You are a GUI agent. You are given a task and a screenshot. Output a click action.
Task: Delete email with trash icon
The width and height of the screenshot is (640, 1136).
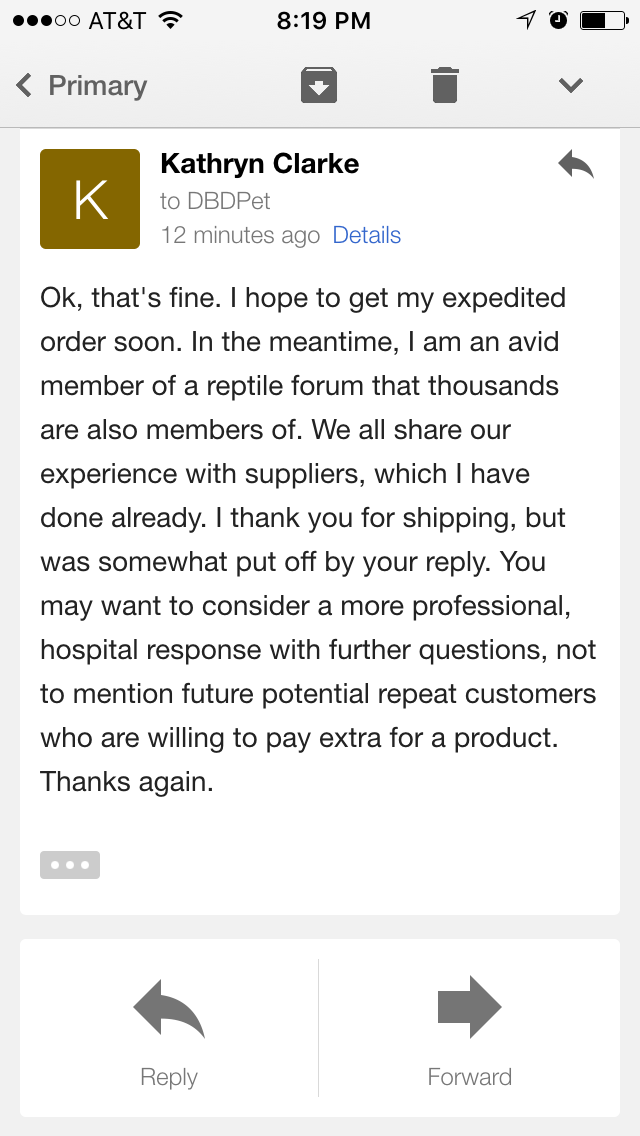[445, 85]
